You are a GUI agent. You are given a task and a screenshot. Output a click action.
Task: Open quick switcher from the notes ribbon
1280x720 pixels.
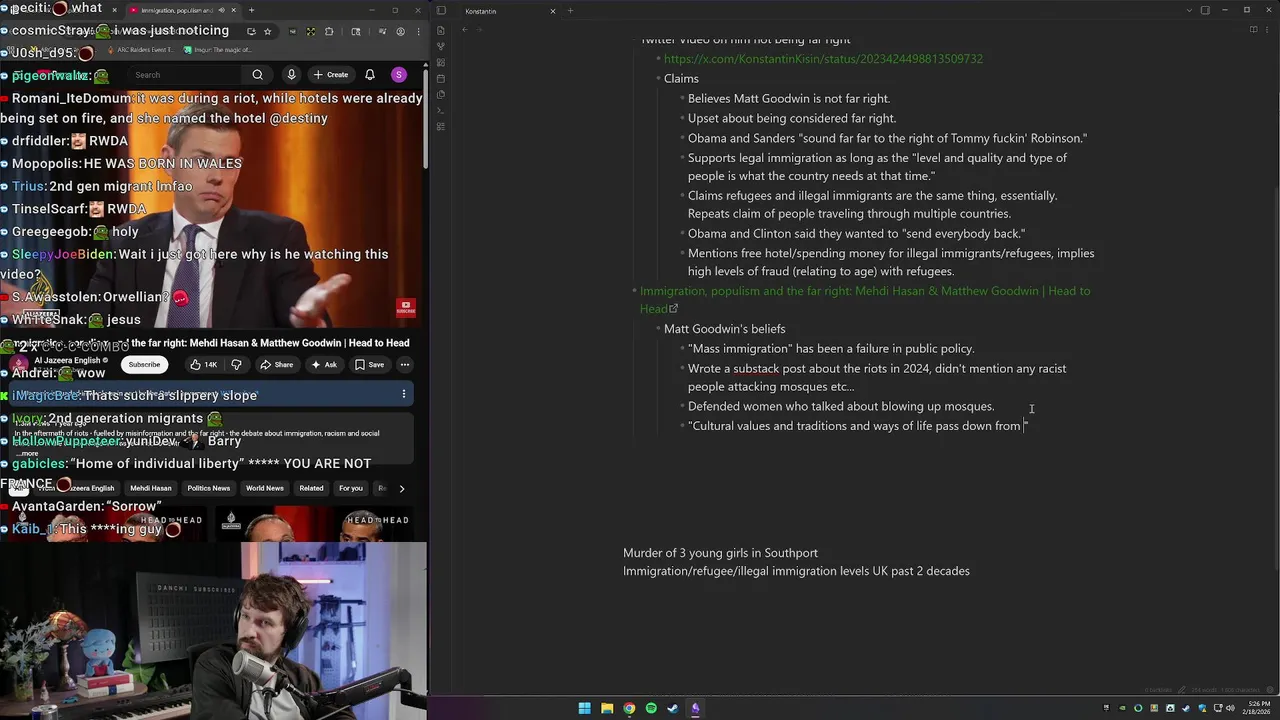click(x=441, y=30)
